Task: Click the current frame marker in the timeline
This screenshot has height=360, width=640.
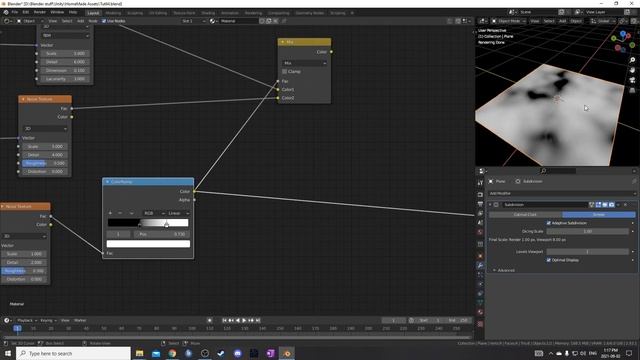Action: (17, 328)
